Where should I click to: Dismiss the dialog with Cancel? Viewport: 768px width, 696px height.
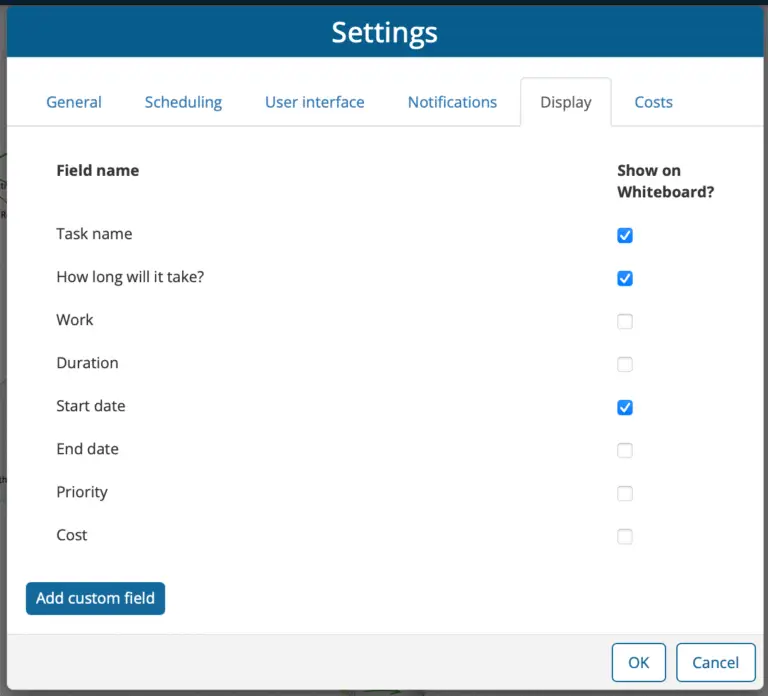(x=716, y=662)
